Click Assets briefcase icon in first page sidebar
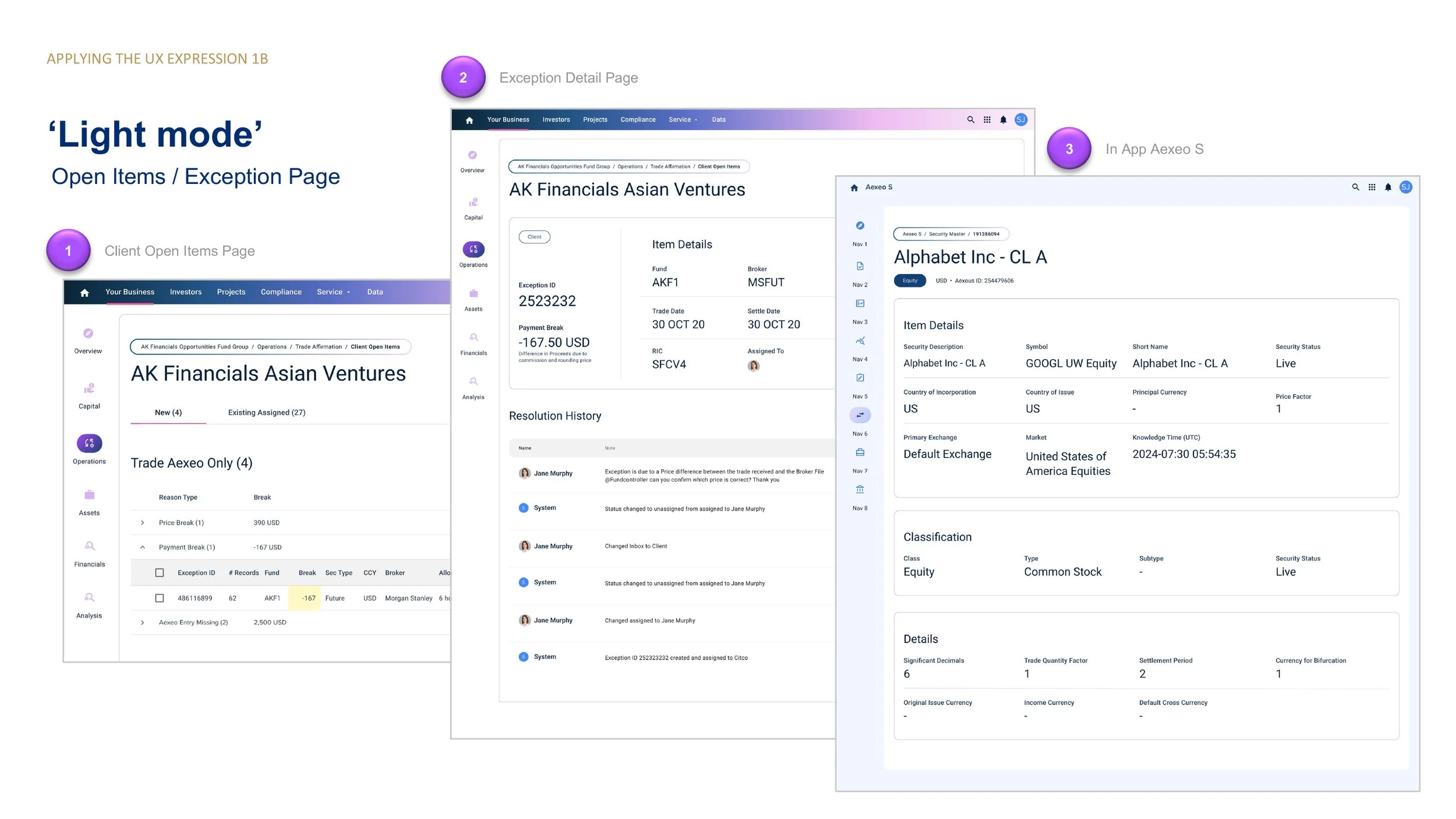 point(89,495)
